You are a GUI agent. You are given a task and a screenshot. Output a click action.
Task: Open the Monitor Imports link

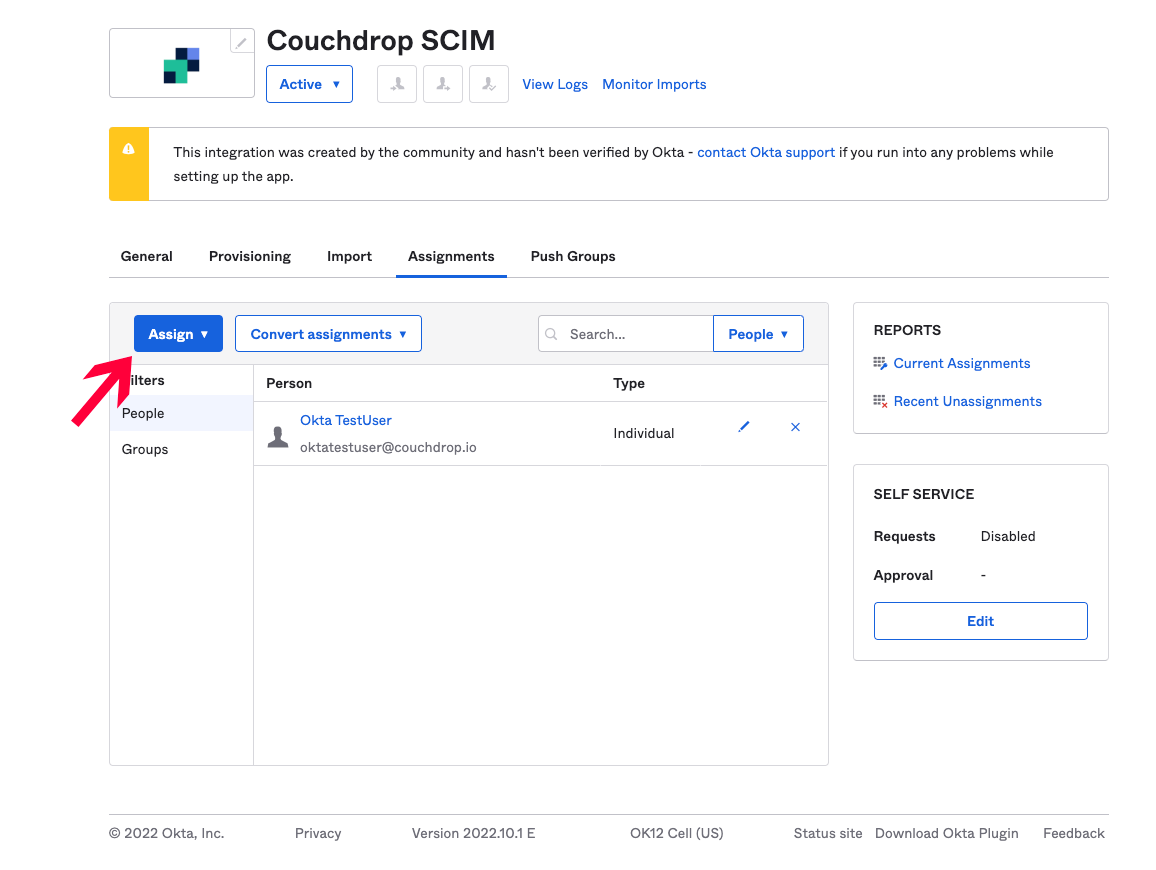tap(654, 84)
